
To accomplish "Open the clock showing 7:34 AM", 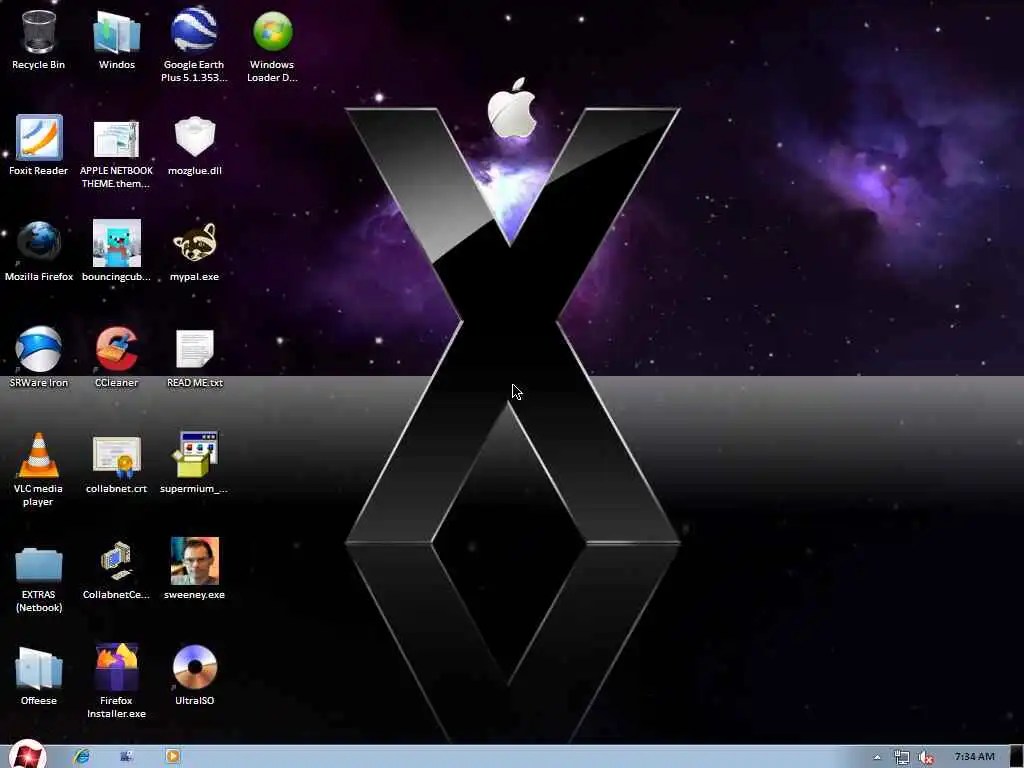I will [x=974, y=756].
